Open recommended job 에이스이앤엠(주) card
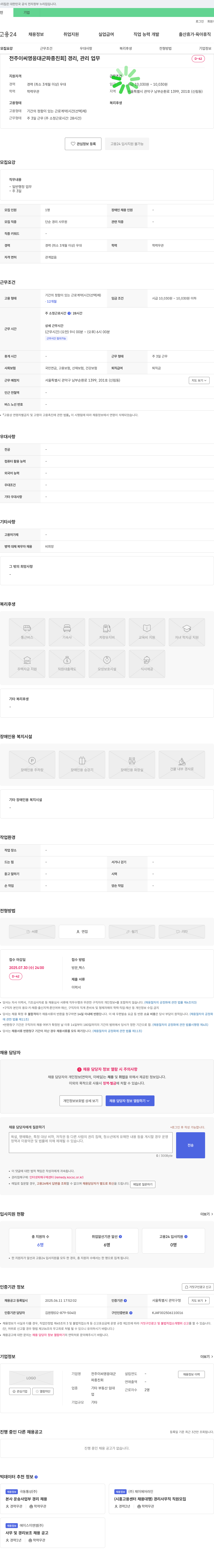Viewport: 214px width, 1568px height. (x=53, y=1533)
